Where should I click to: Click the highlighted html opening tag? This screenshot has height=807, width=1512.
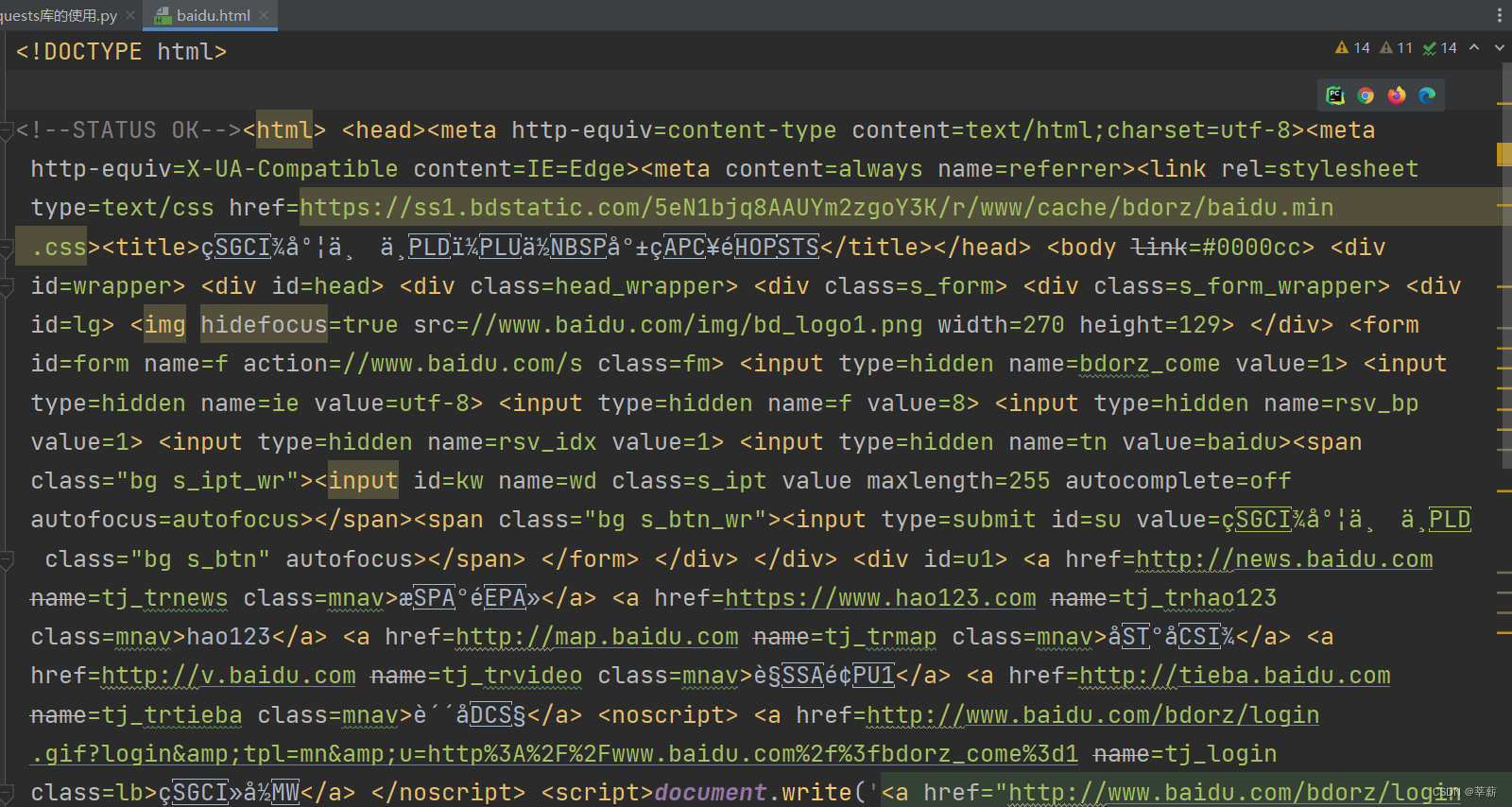coord(284,130)
